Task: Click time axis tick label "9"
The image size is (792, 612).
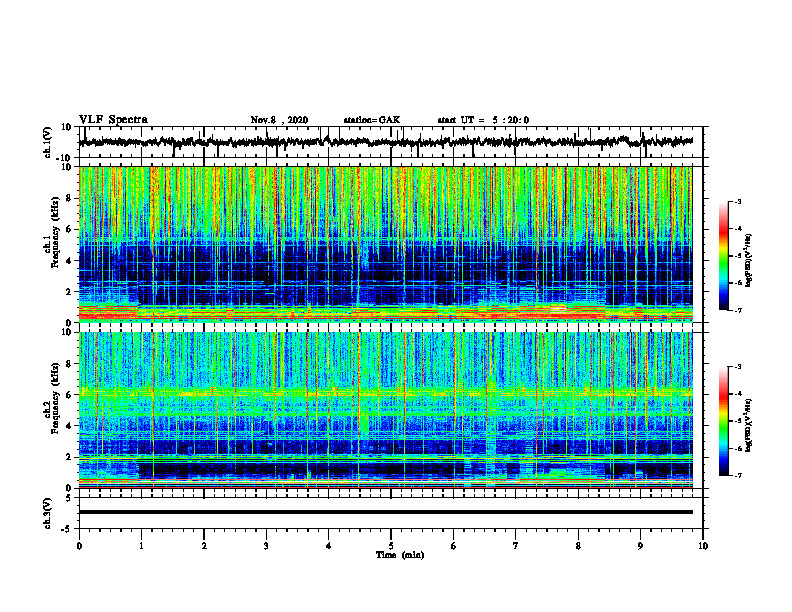Action: [x=640, y=546]
